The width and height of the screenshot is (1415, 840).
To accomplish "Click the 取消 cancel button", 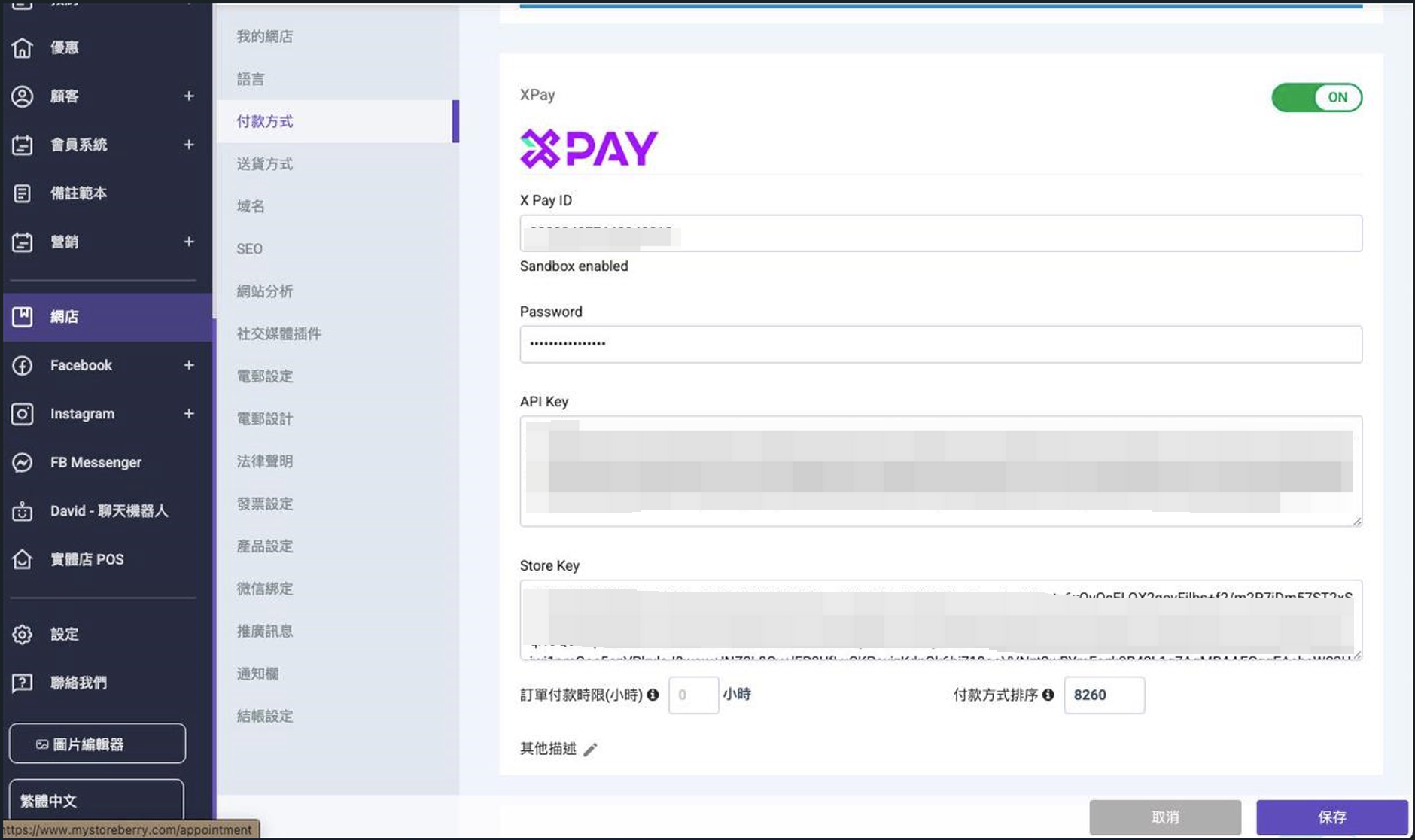I will [1166, 817].
